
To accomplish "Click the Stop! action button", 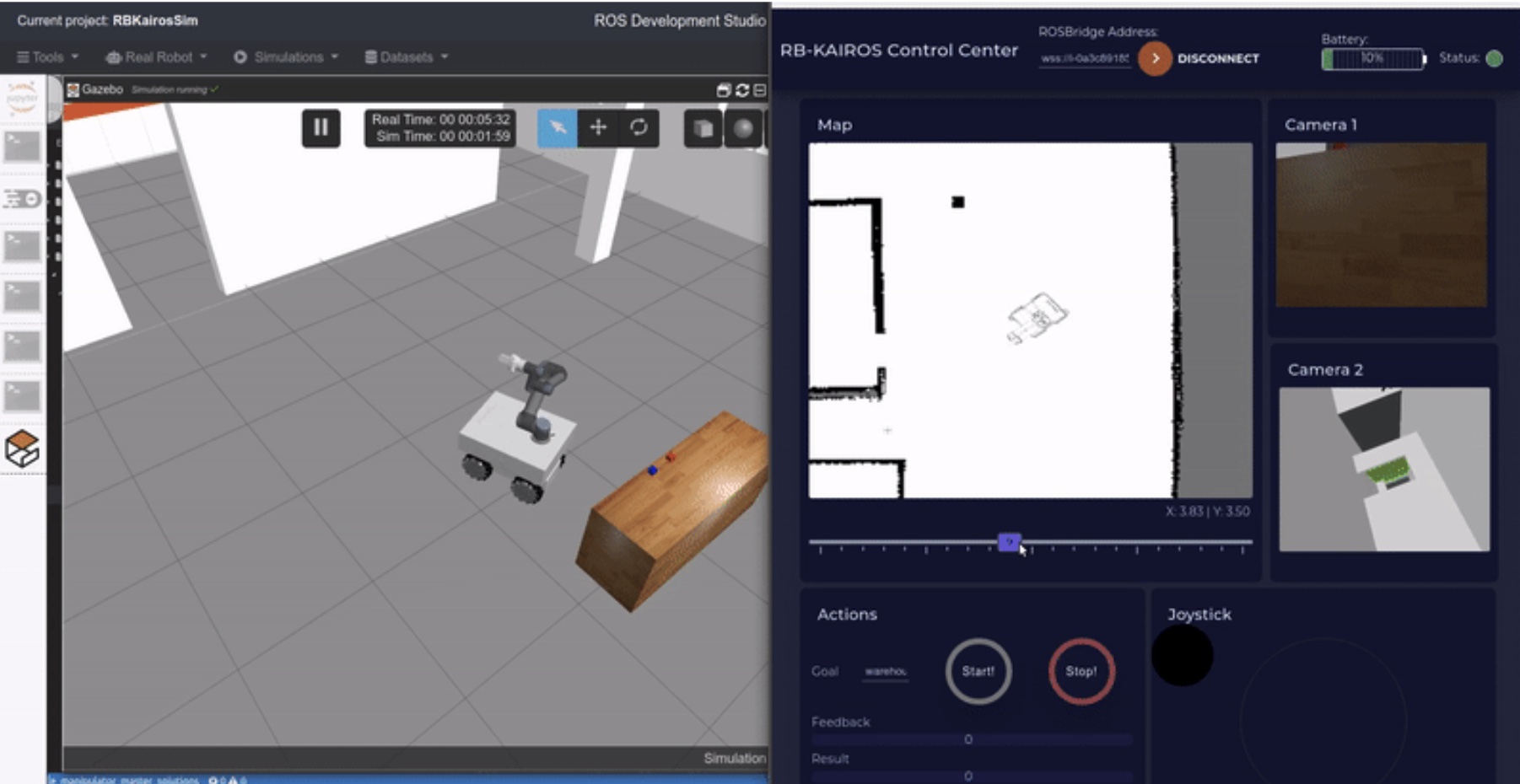I will click(1081, 671).
